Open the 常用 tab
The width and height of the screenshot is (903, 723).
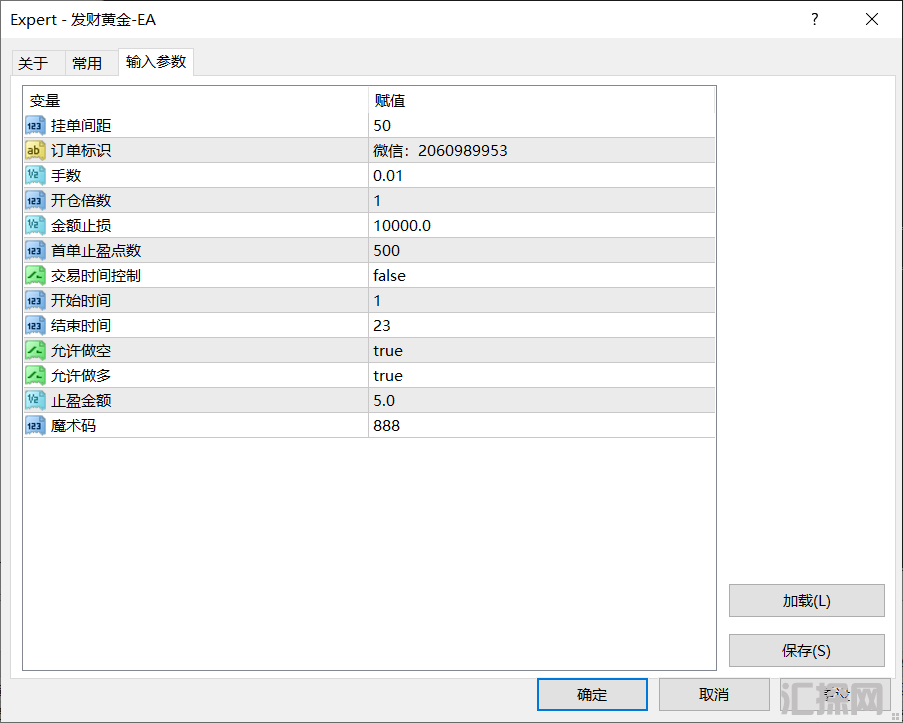[87, 63]
